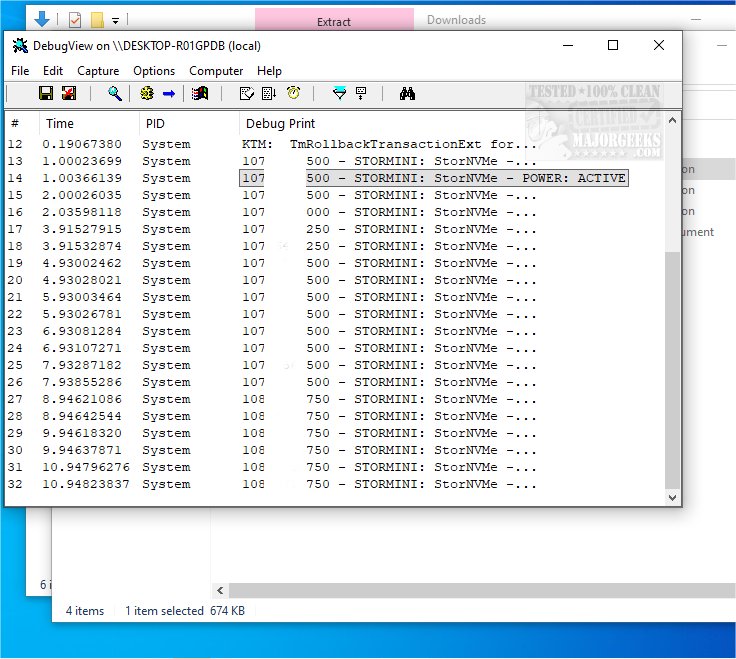This screenshot has height=659, width=736.
Task: Click the DebugView bug icon in title bar
Action: [20, 46]
